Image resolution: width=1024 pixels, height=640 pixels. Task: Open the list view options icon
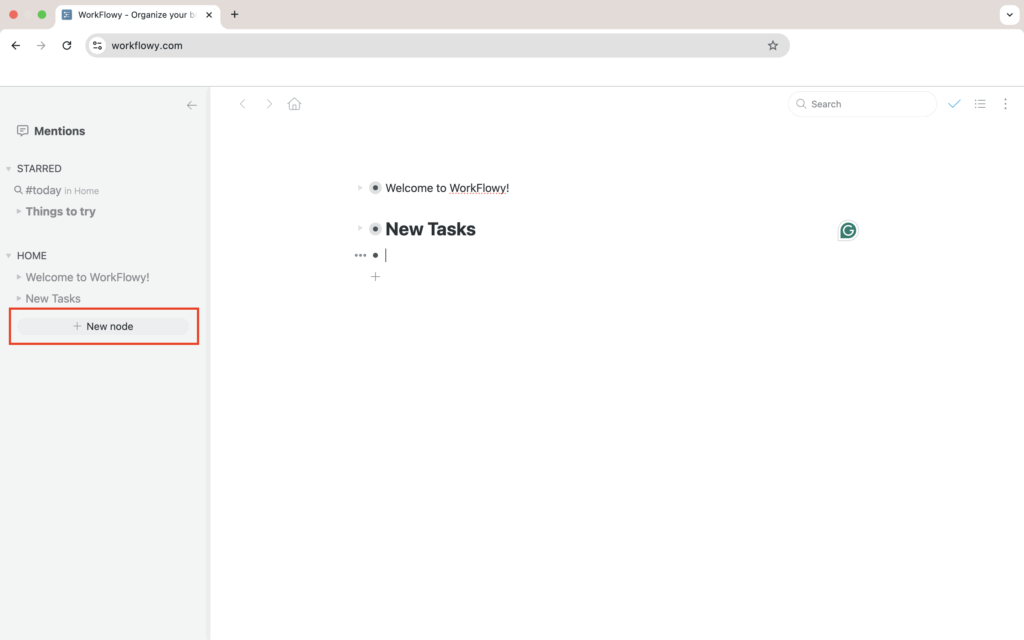[980, 104]
